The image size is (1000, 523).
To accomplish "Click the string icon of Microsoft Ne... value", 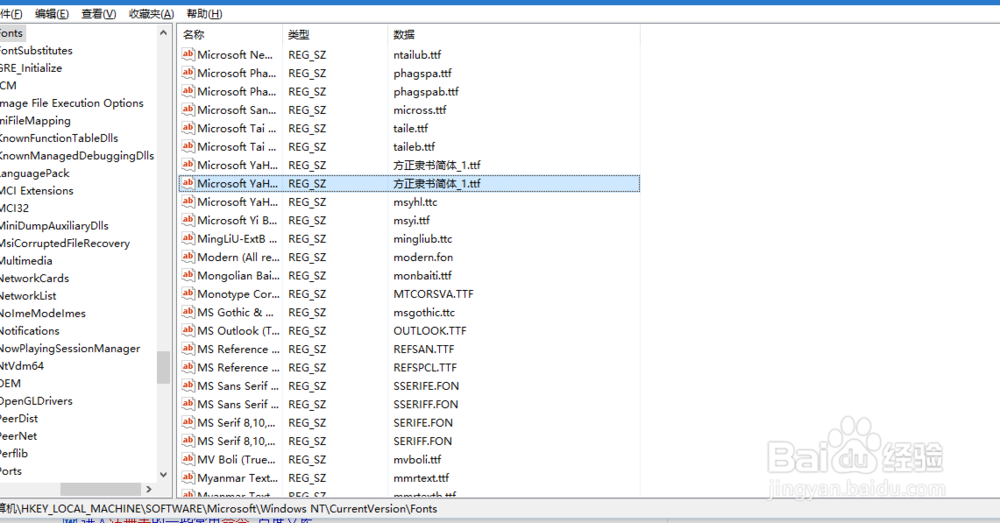I will tap(188, 54).
